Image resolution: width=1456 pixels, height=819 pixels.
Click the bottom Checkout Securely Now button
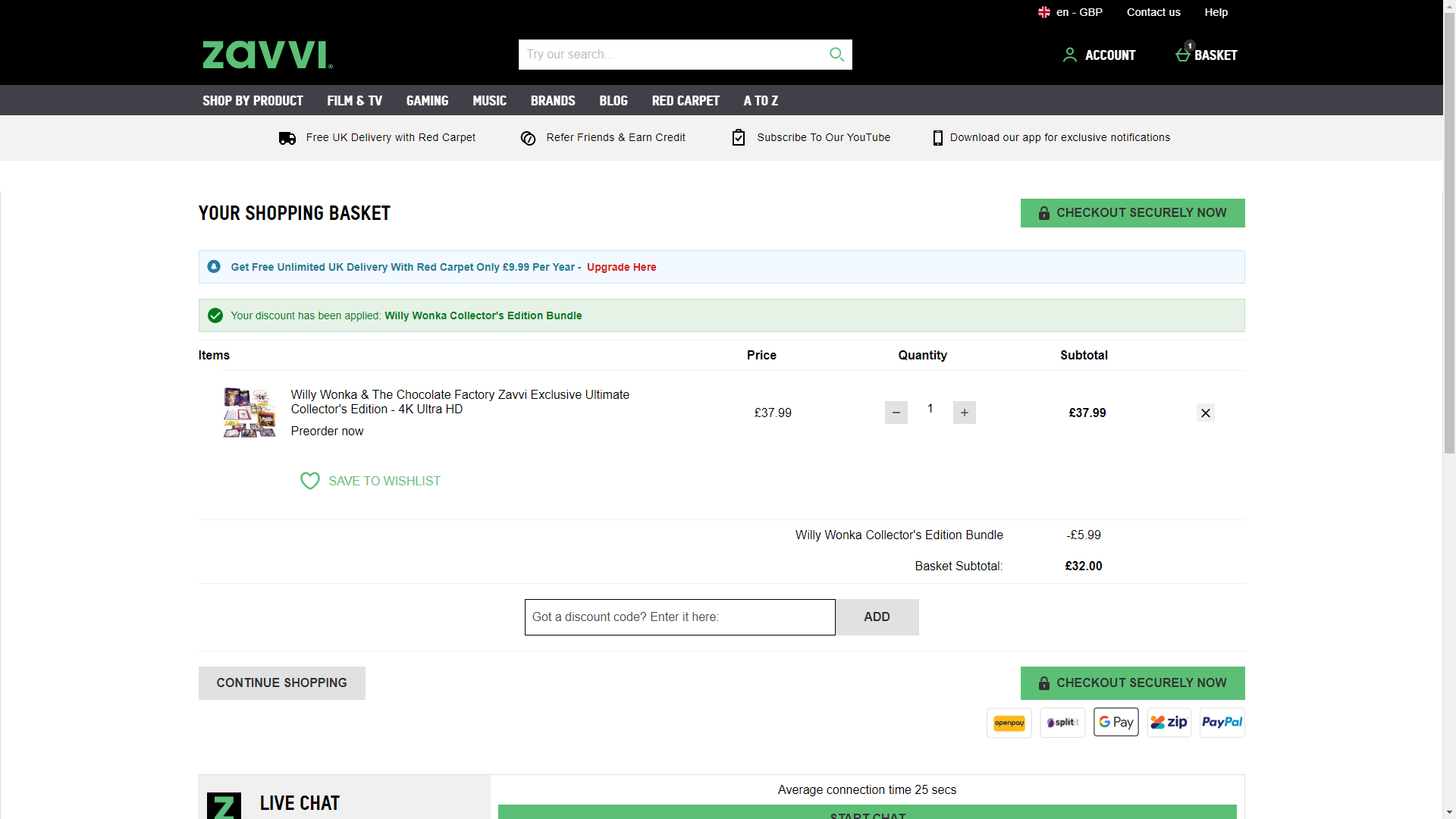1133,683
